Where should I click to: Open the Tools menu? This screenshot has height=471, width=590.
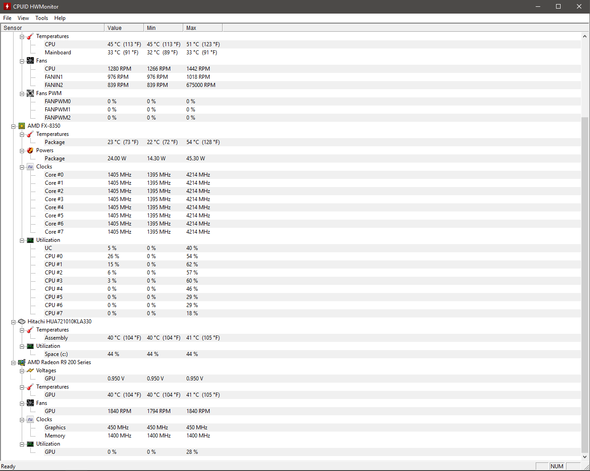(41, 18)
